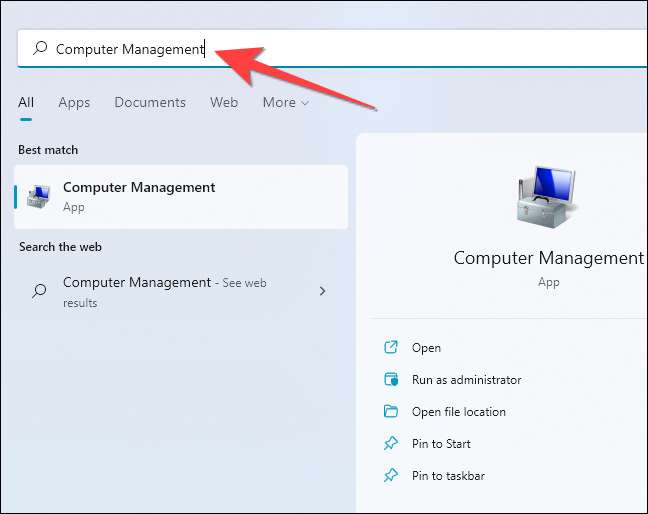This screenshot has height=514, width=648.
Task: Expand web results chevron arrow
Action: coord(322,291)
